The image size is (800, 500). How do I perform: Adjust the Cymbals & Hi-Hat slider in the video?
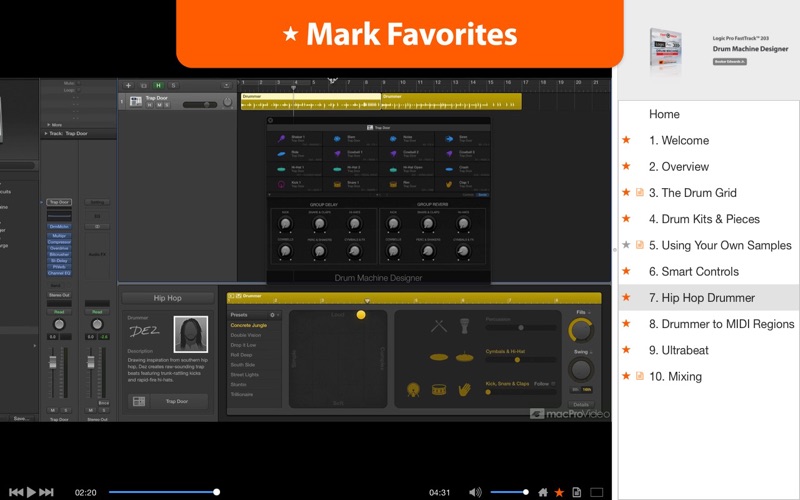[x=517, y=360]
